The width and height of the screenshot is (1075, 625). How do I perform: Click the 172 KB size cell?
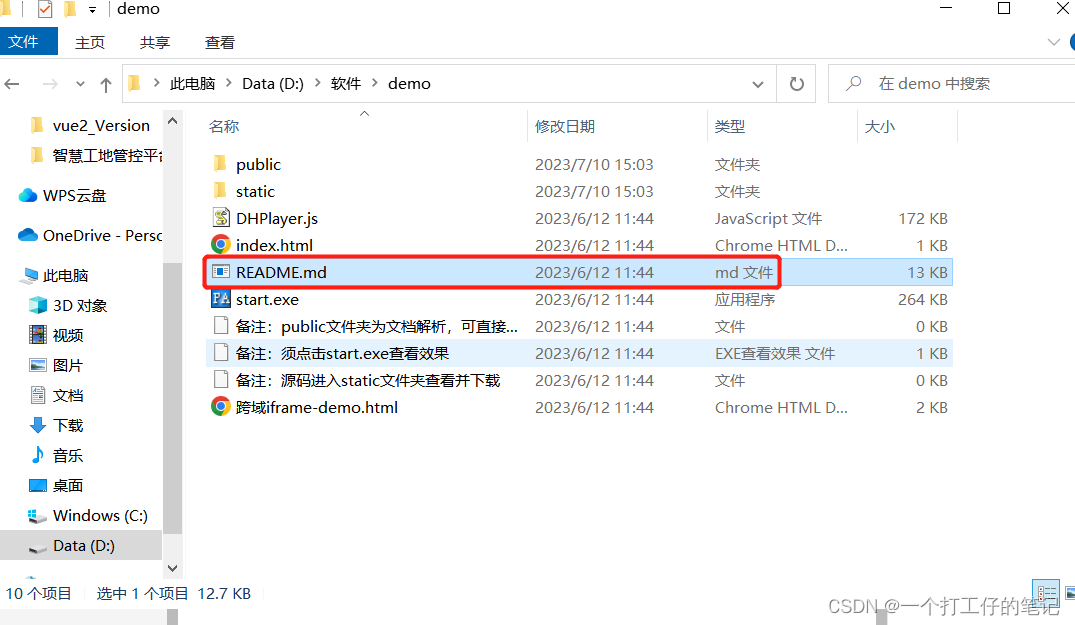[x=923, y=219]
